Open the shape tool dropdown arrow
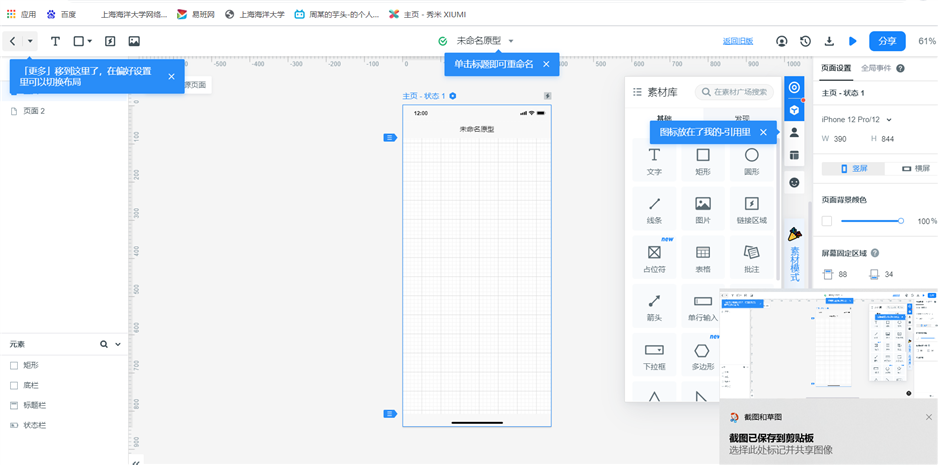Viewport: 938px width, 465px height. (x=90, y=41)
